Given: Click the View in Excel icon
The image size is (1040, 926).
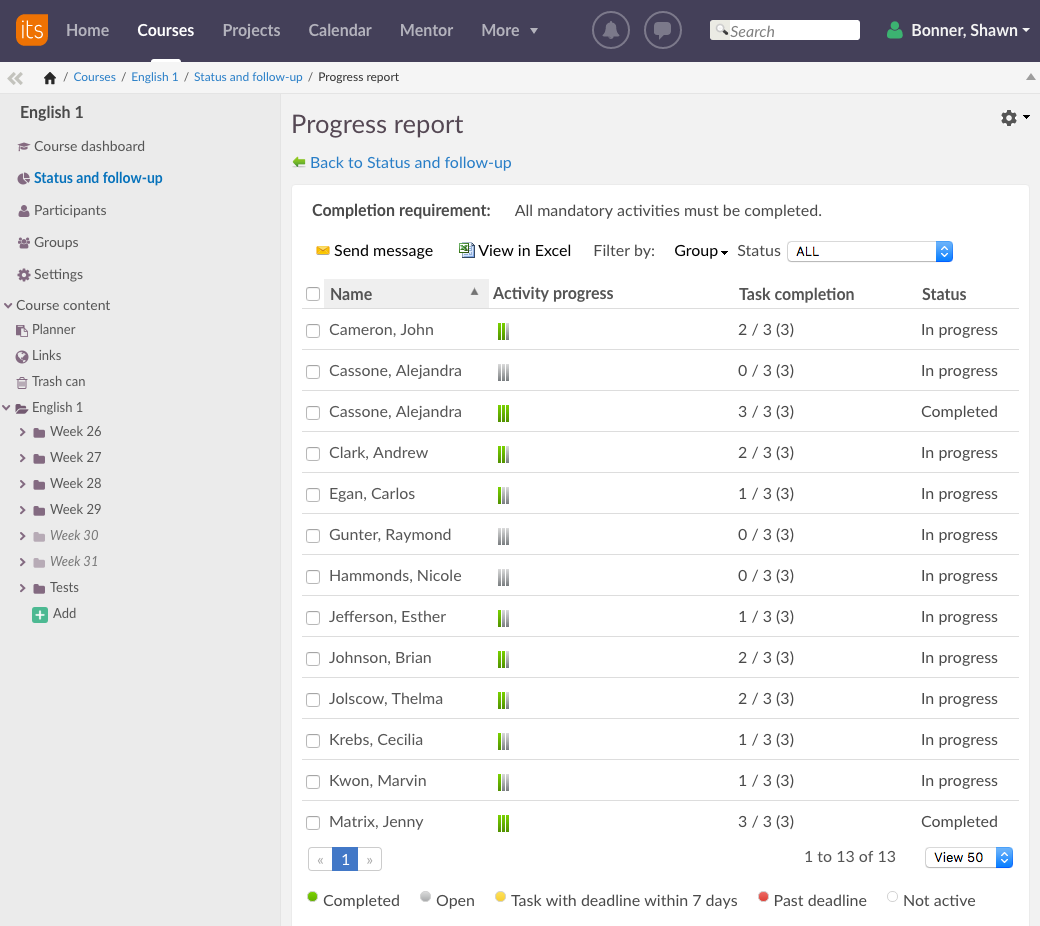Looking at the screenshot, I should coord(466,251).
